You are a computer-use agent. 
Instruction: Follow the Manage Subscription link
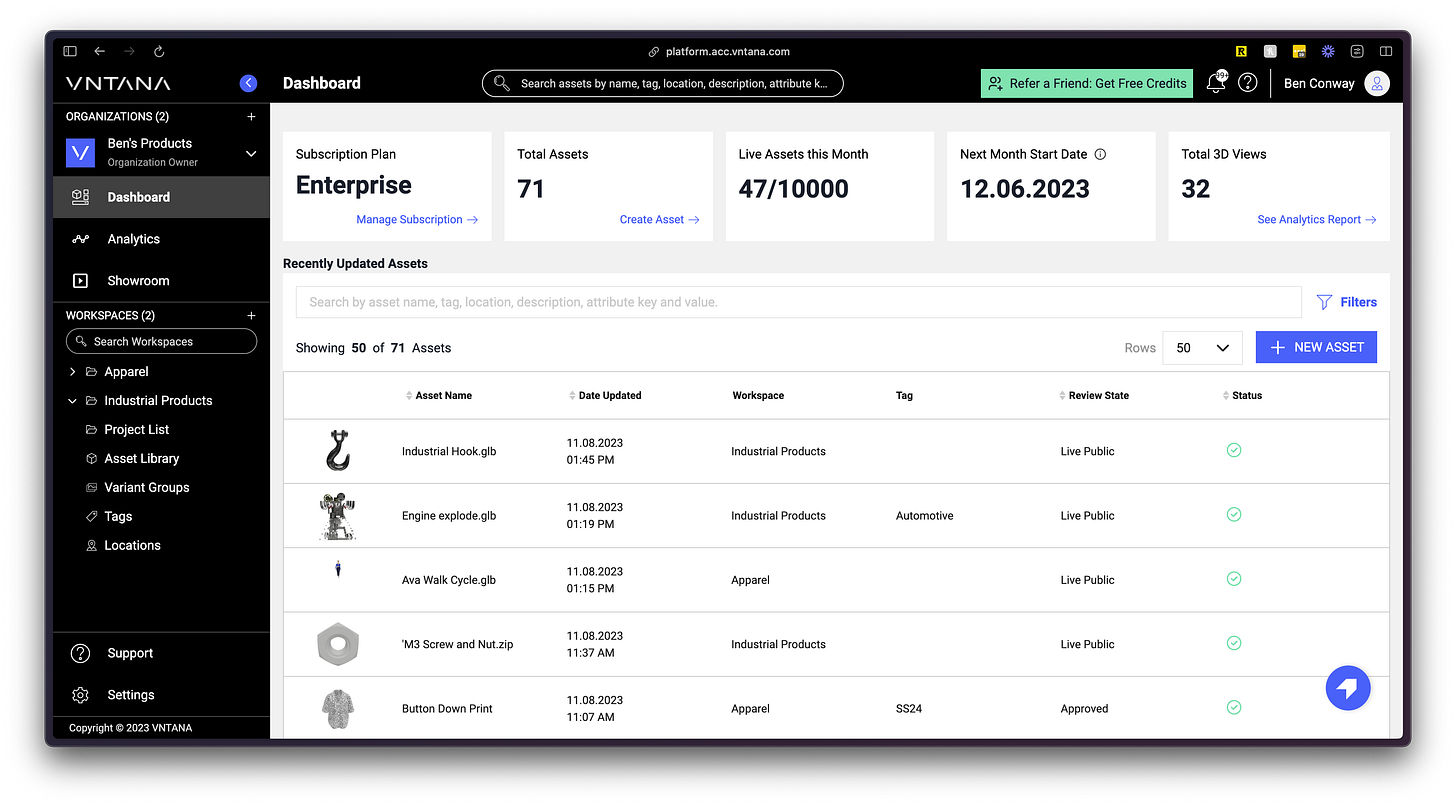pos(417,220)
